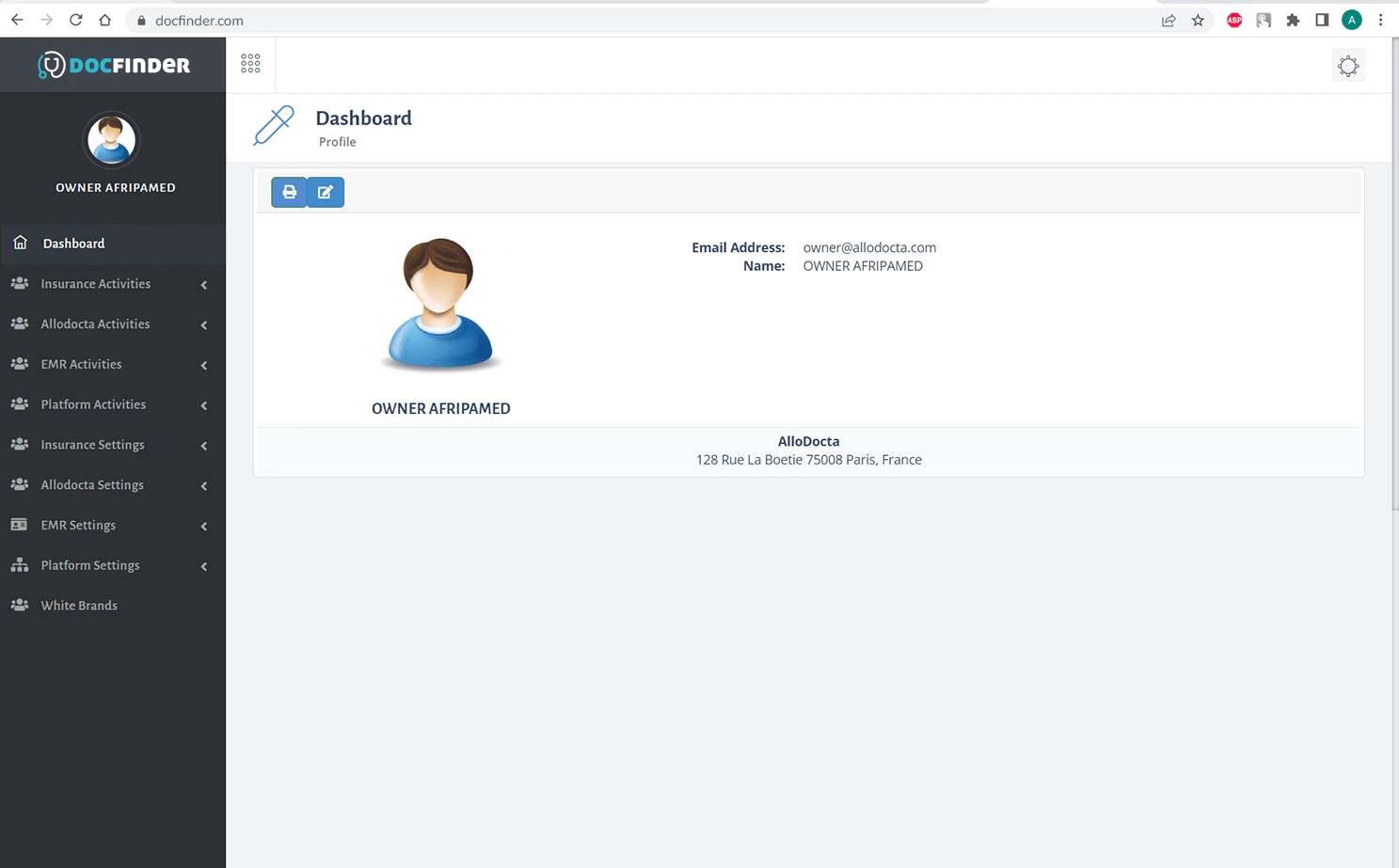Expand the EMR Activities menu

click(x=81, y=364)
